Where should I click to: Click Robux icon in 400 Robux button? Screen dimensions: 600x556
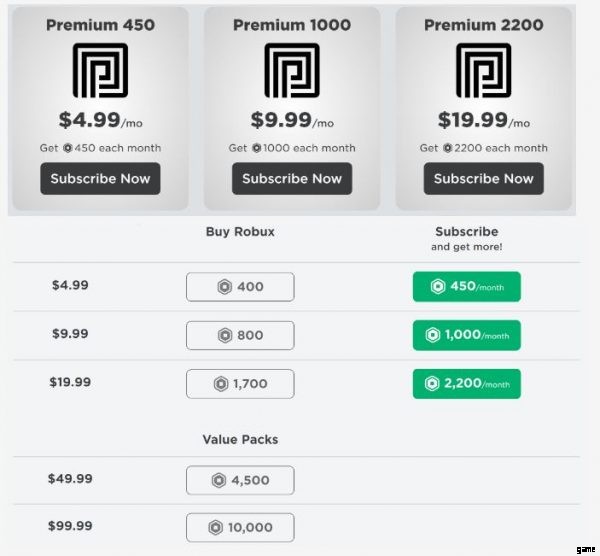(225, 287)
